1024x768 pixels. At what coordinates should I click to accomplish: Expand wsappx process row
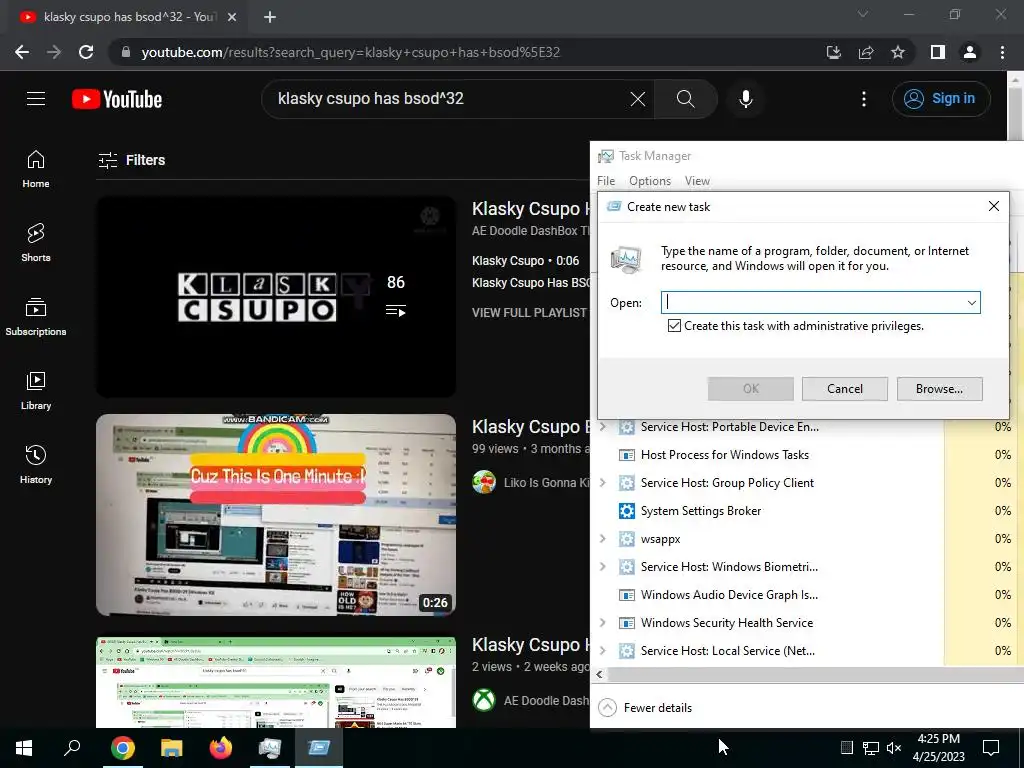click(603, 539)
